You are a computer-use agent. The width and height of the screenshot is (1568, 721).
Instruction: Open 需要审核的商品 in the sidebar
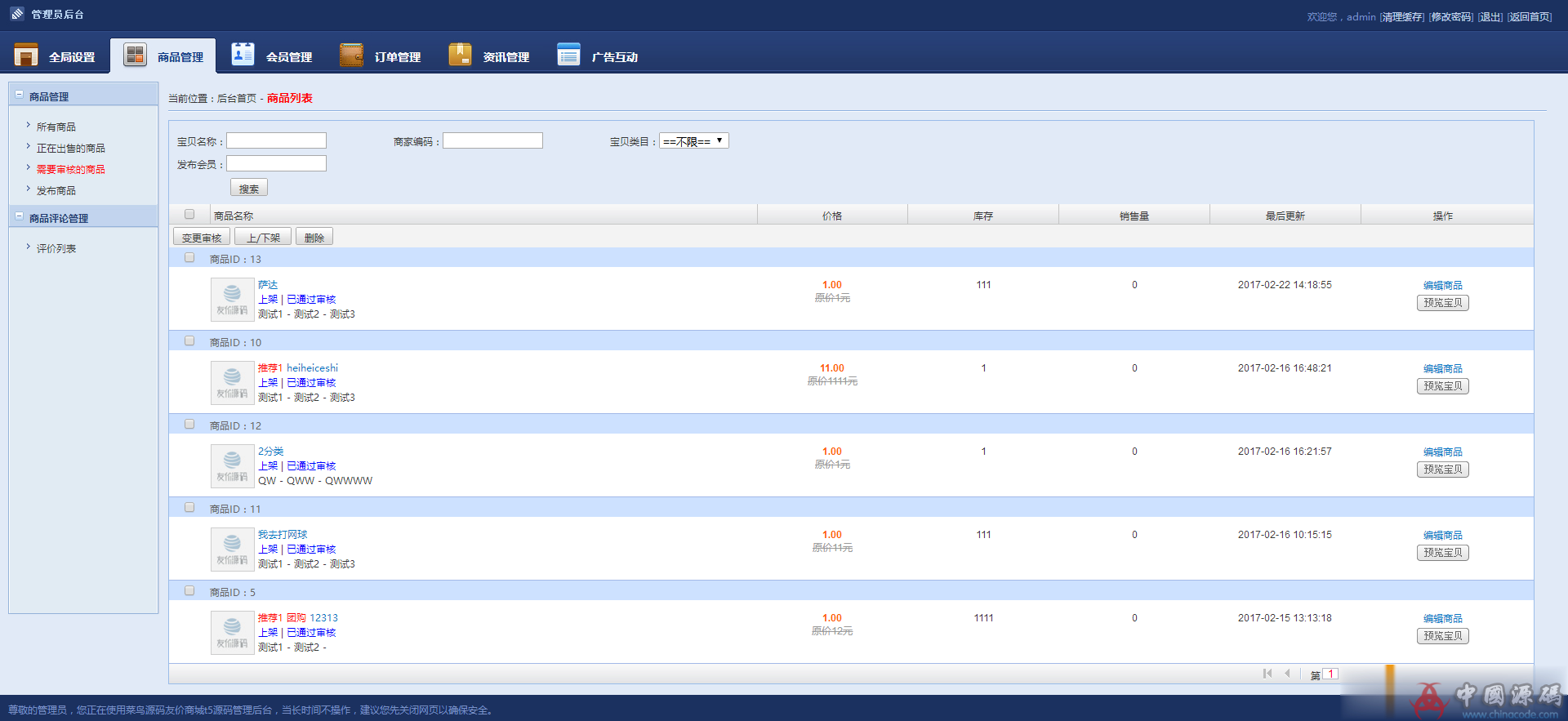coord(70,170)
